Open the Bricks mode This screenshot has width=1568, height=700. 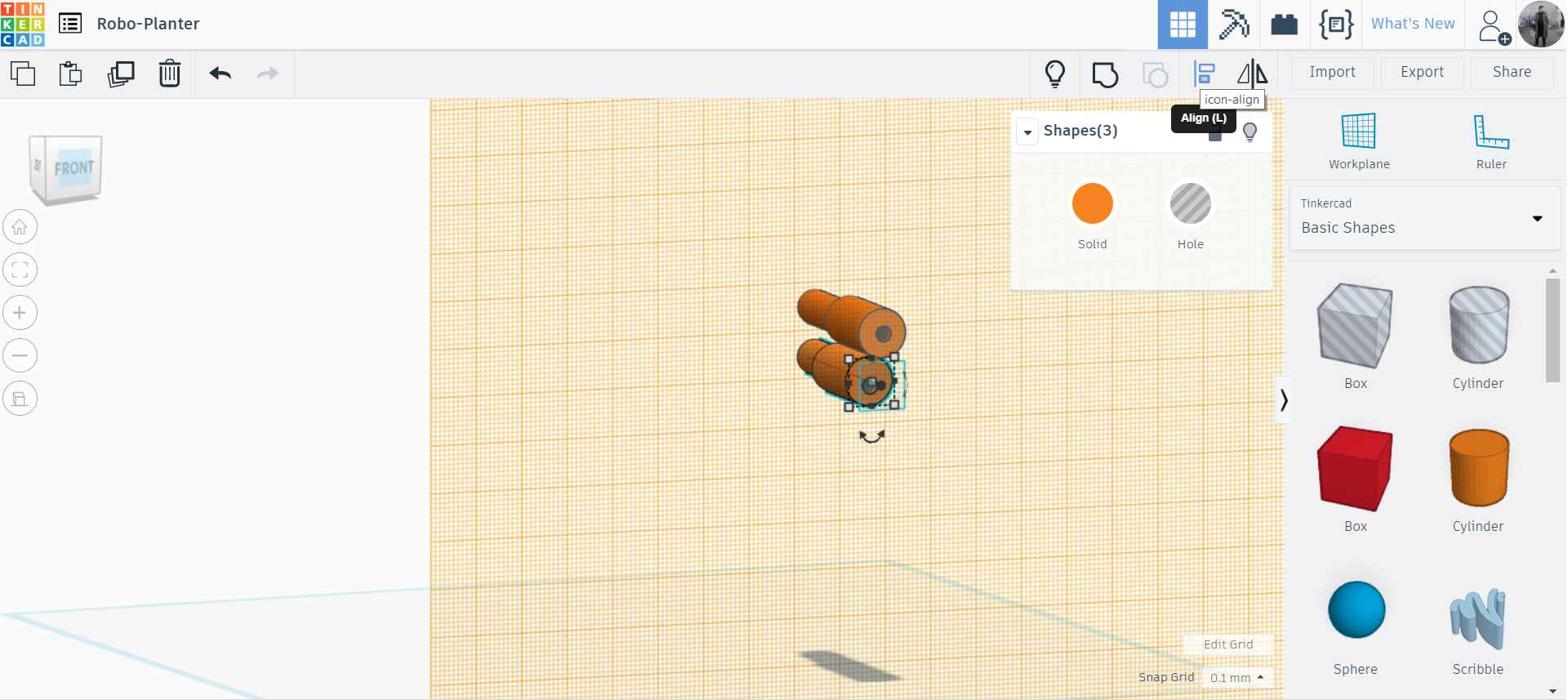[1285, 25]
